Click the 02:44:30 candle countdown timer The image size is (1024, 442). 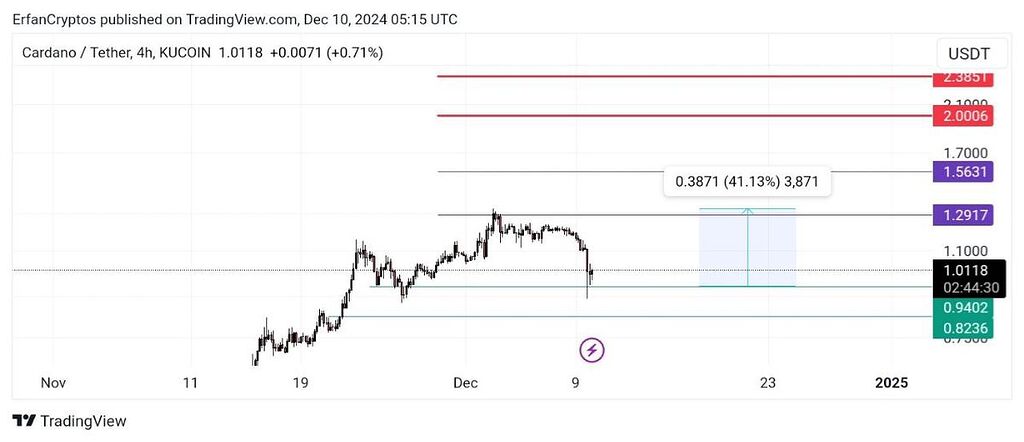pyautogui.click(x=964, y=287)
